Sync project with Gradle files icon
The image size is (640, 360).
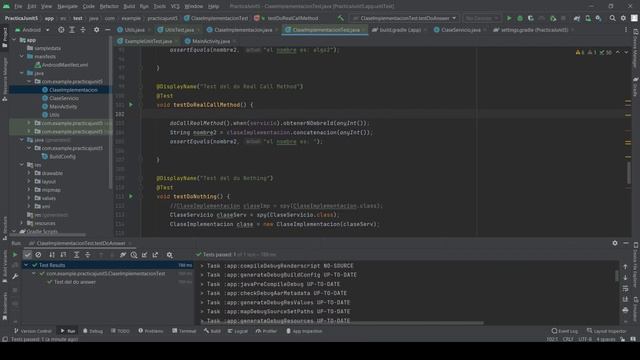click(x=577, y=18)
